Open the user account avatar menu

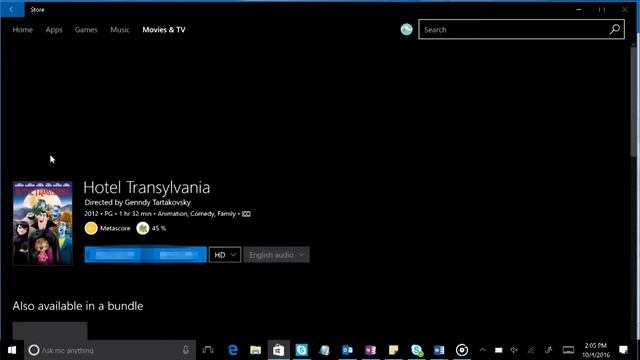407,29
